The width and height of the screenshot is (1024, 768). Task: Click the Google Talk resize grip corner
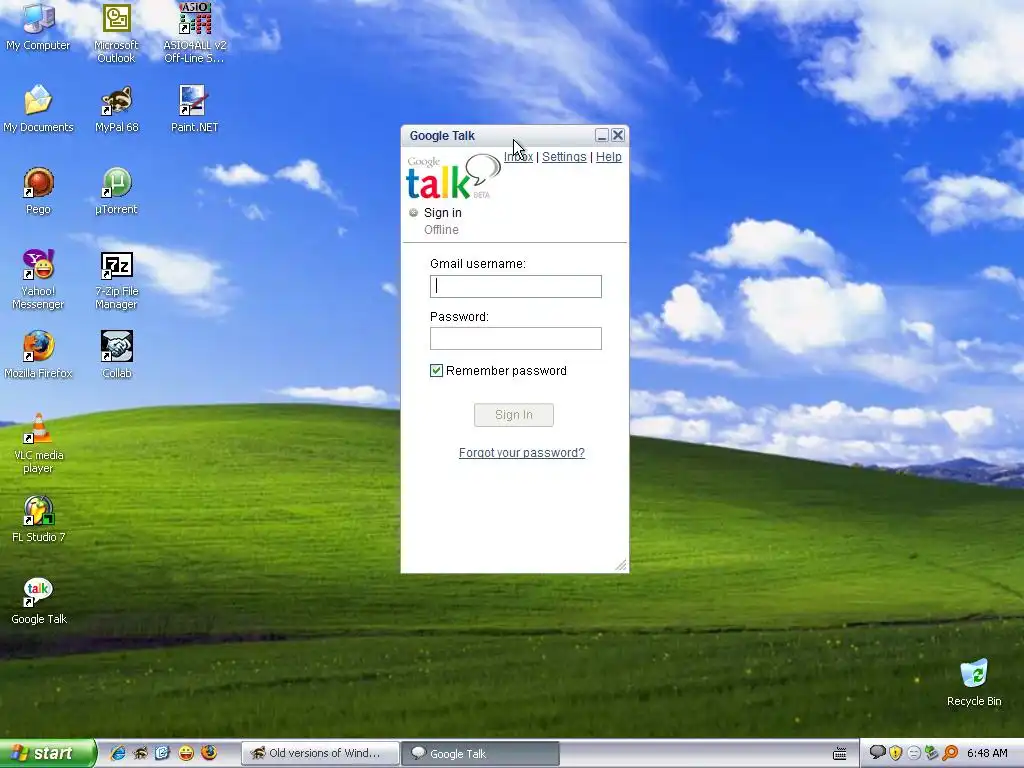620,565
